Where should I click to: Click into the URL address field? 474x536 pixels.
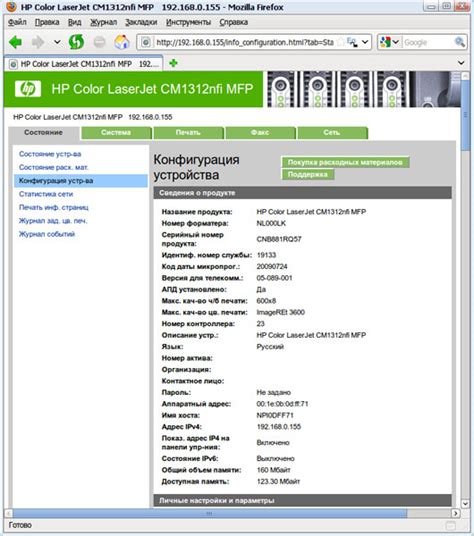pyautogui.click(x=244, y=42)
